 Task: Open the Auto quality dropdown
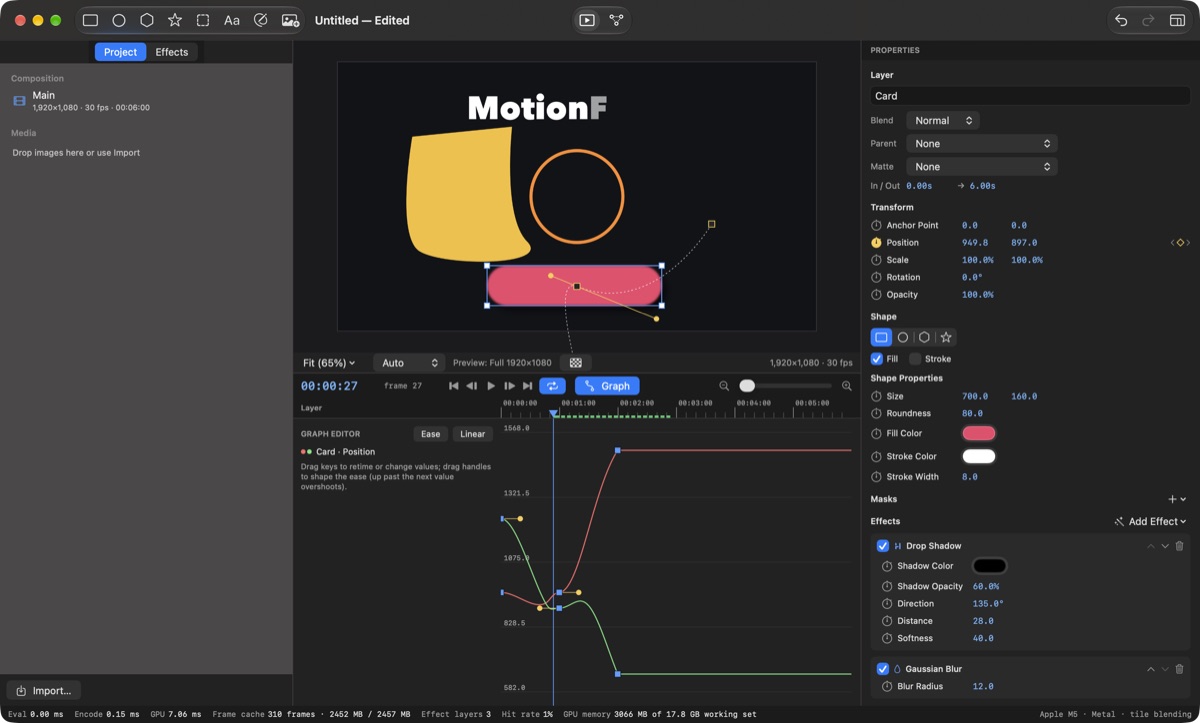tap(409, 363)
